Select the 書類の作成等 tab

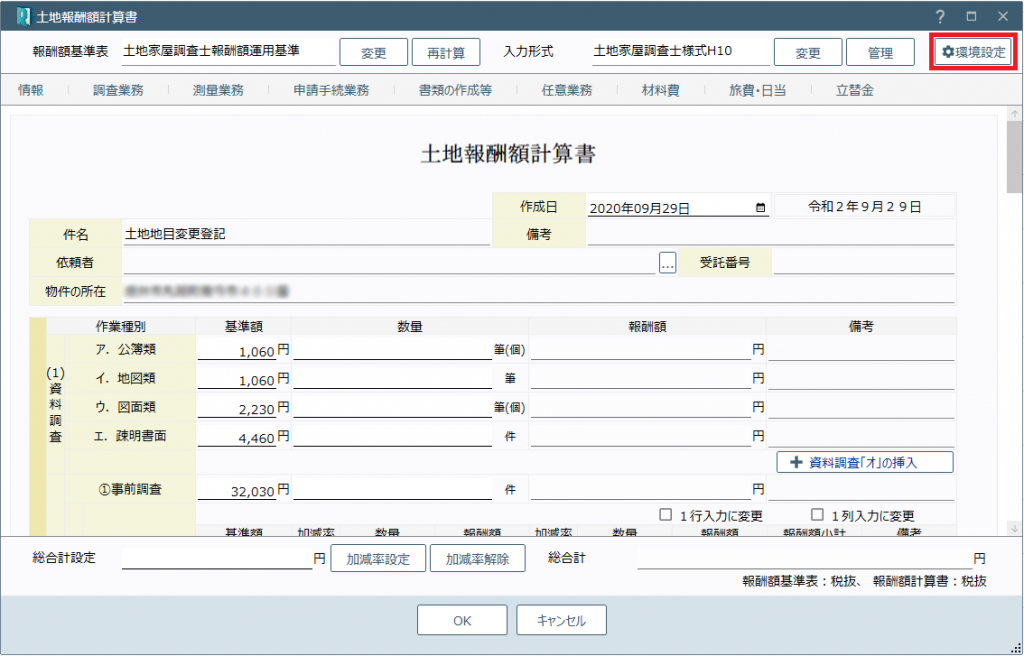[455, 90]
